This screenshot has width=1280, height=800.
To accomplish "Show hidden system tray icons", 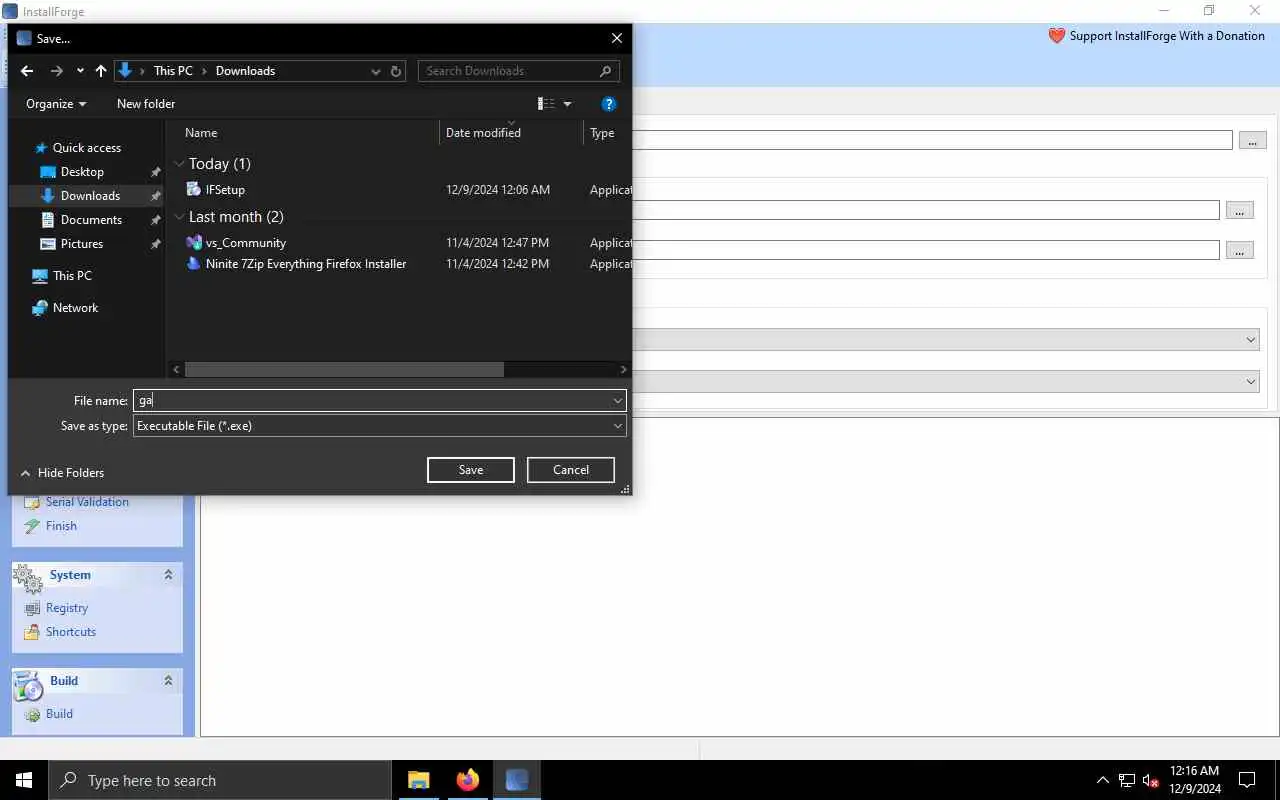I will [x=1103, y=780].
